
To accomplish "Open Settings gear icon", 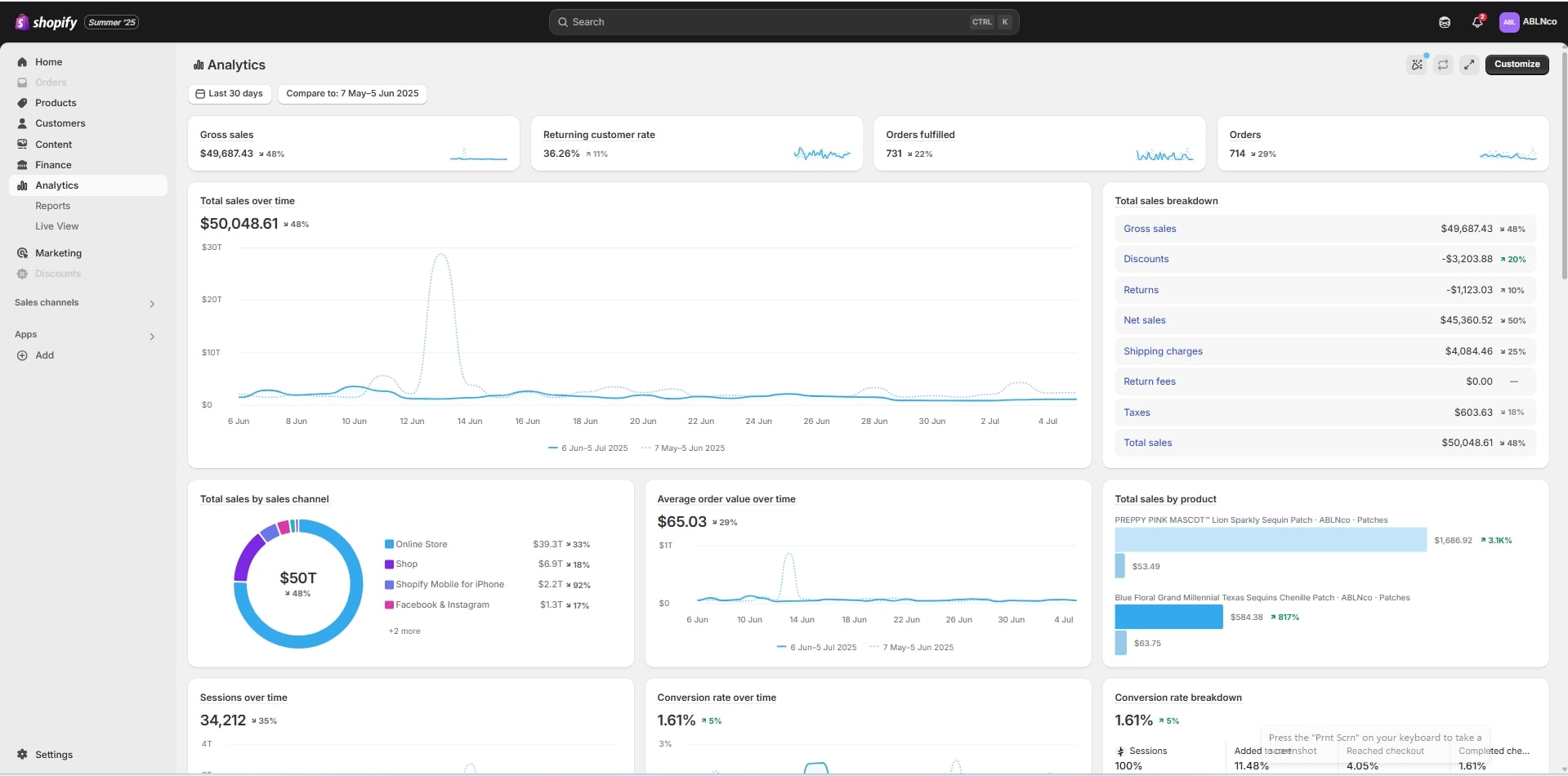I will (22, 755).
